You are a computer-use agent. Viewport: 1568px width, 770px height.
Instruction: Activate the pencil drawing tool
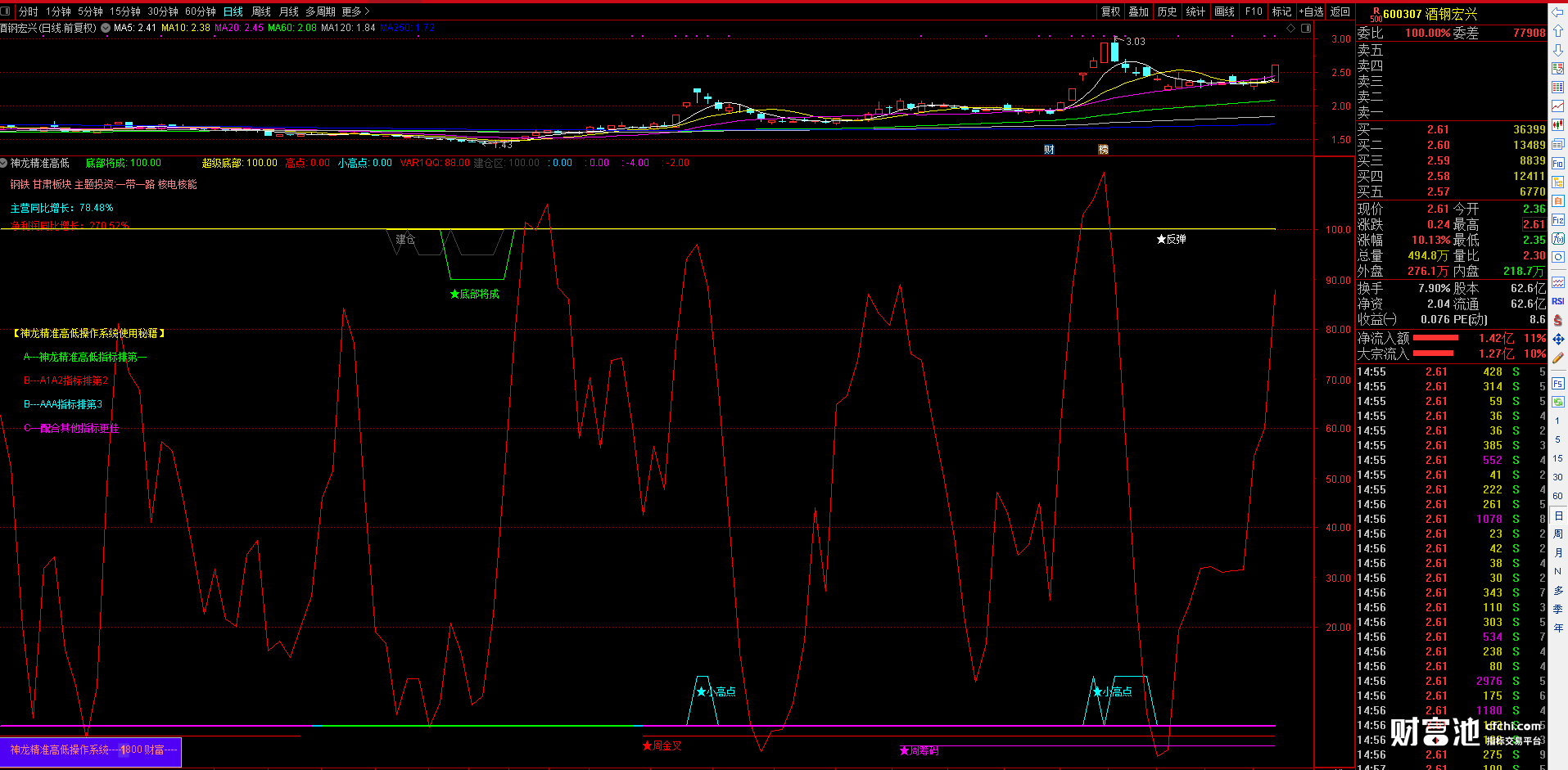pos(1557,358)
